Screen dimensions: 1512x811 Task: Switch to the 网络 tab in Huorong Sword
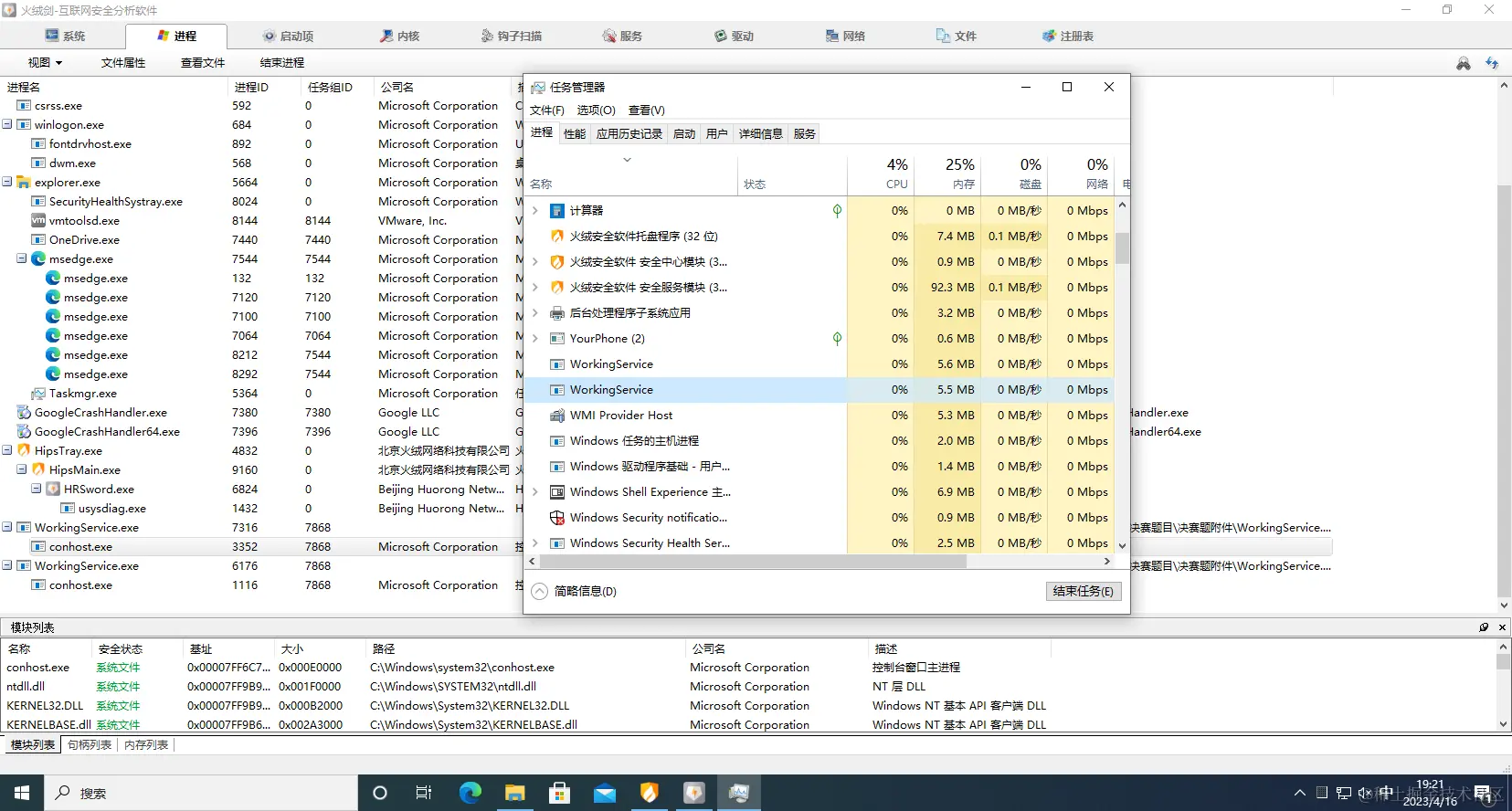tap(845, 37)
